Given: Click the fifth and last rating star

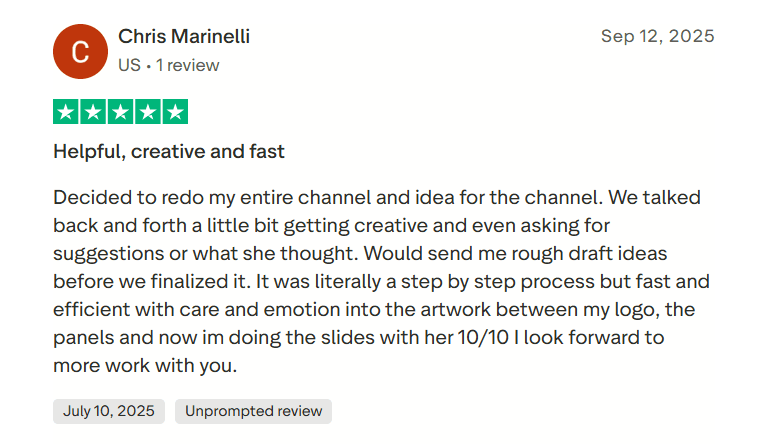Looking at the screenshot, I should coord(174,112).
